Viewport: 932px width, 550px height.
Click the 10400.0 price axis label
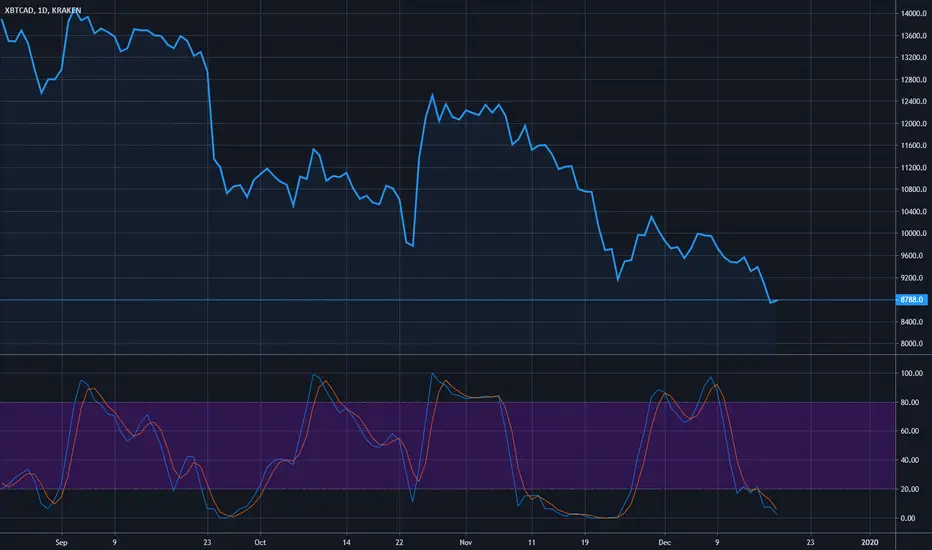click(913, 212)
